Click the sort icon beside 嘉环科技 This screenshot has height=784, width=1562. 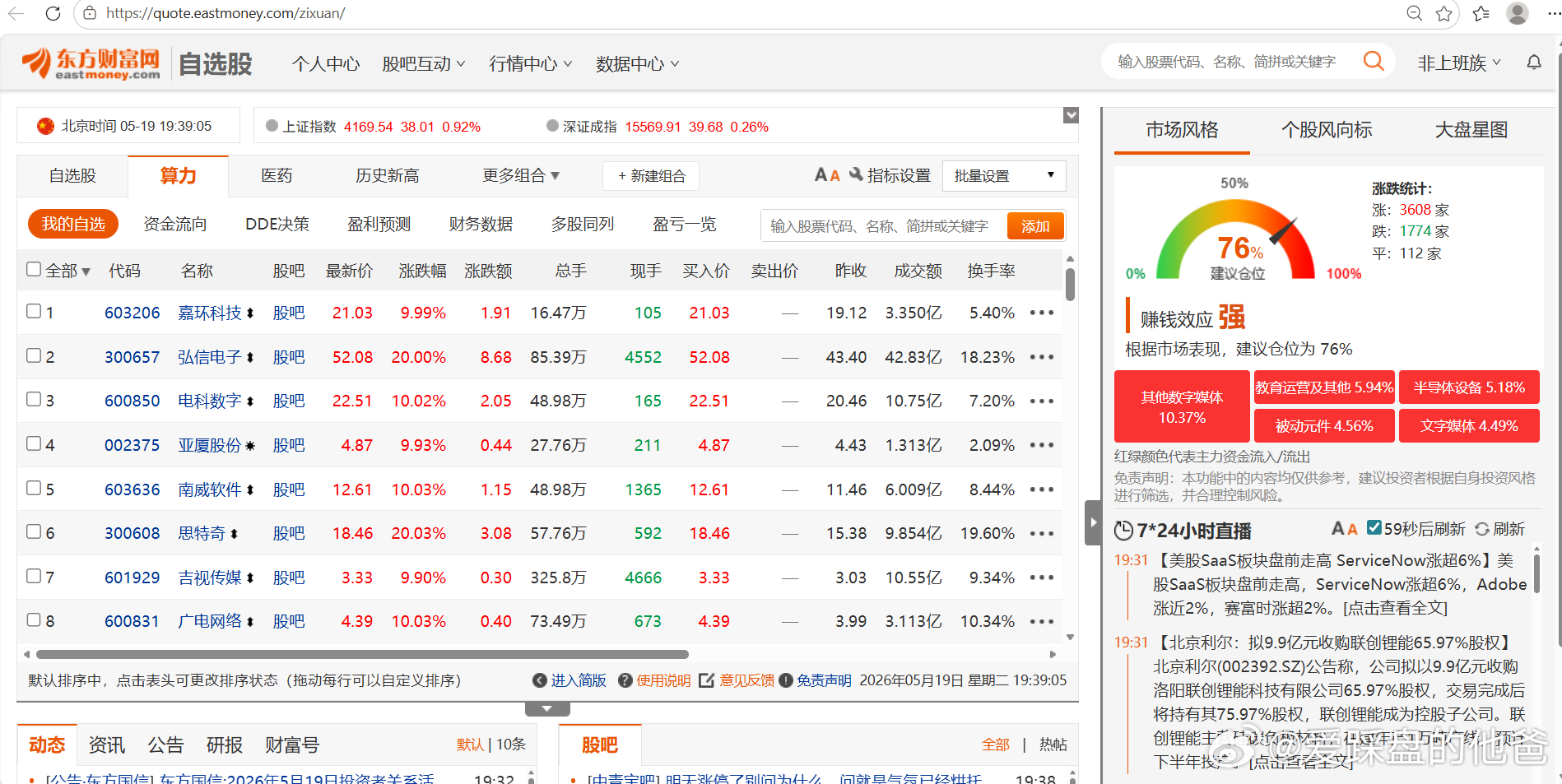[x=250, y=313]
